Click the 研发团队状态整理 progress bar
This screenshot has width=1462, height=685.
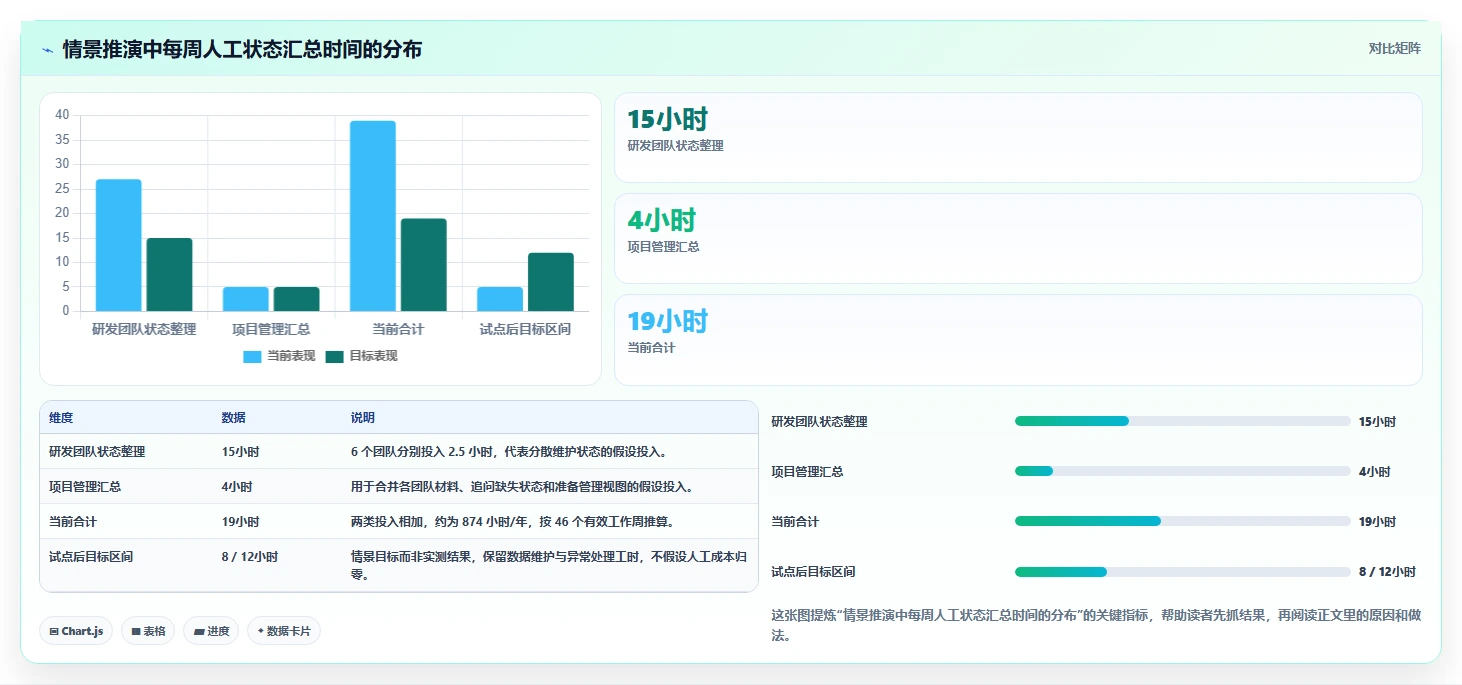[x=1183, y=421]
